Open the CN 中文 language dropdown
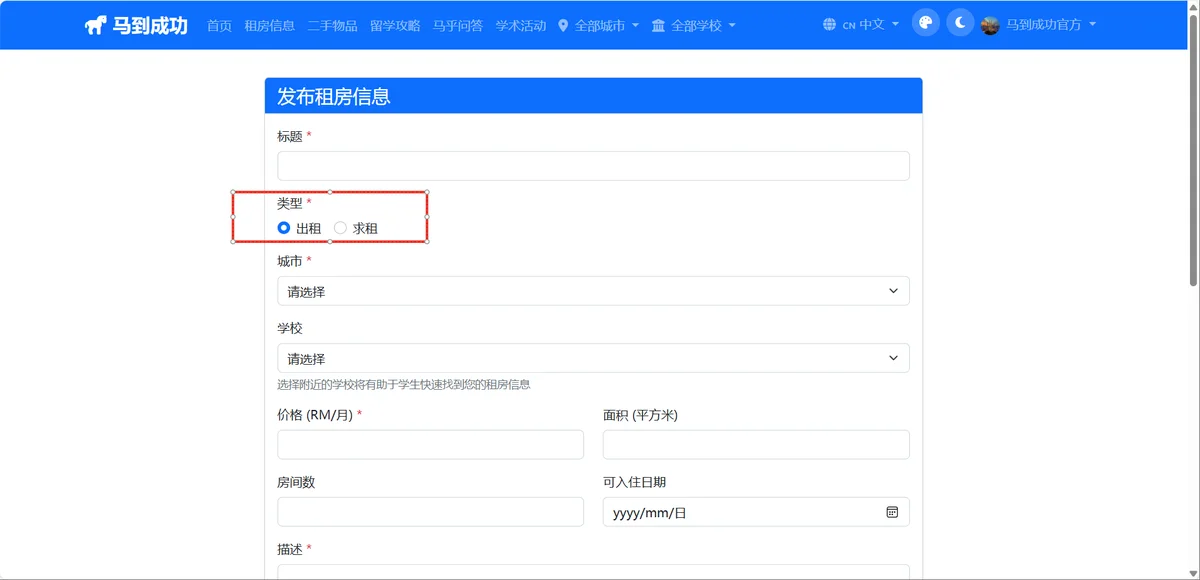The height and width of the screenshot is (580, 1200). click(x=860, y=25)
